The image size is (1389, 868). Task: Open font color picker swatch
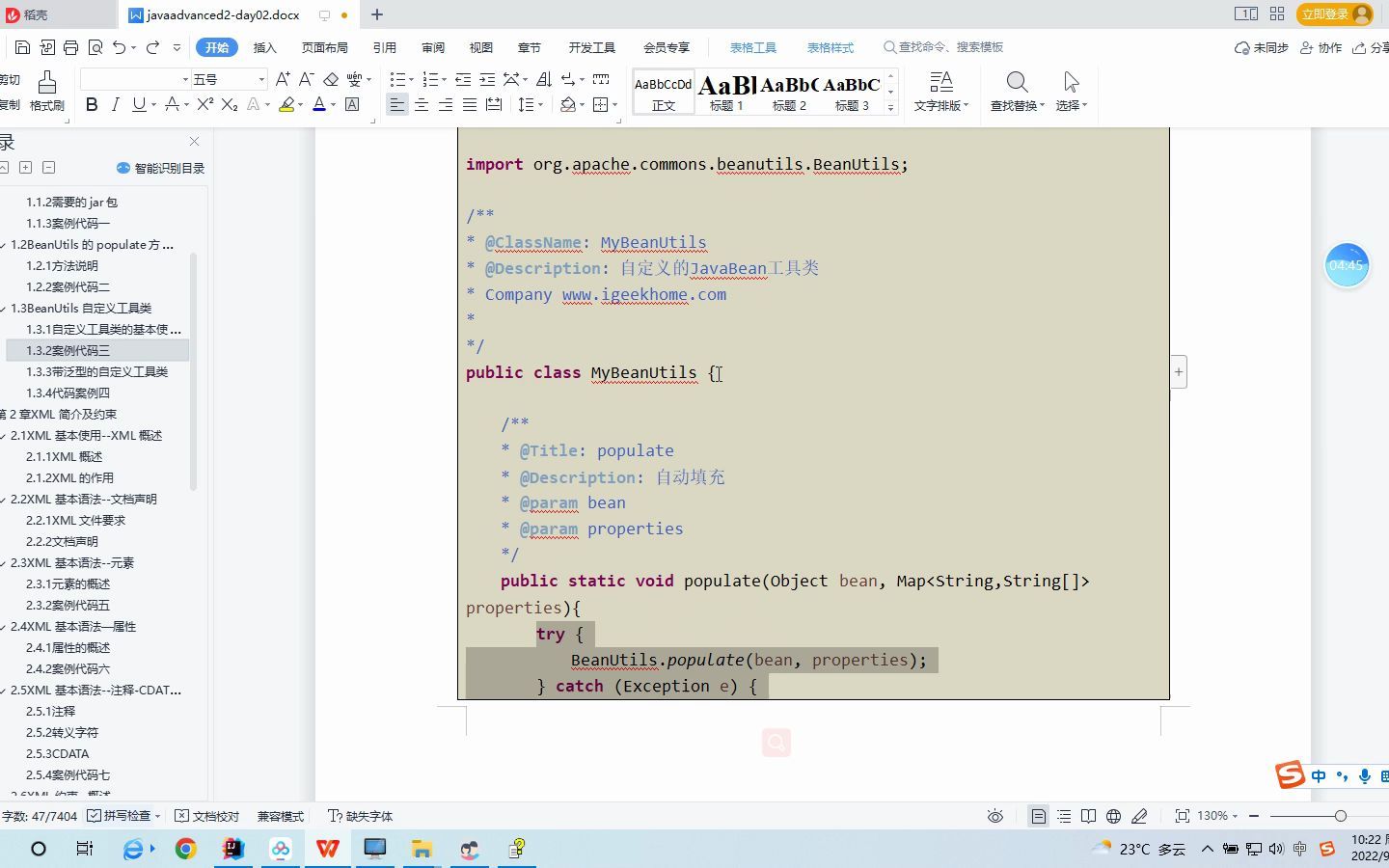click(x=318, y=104)
